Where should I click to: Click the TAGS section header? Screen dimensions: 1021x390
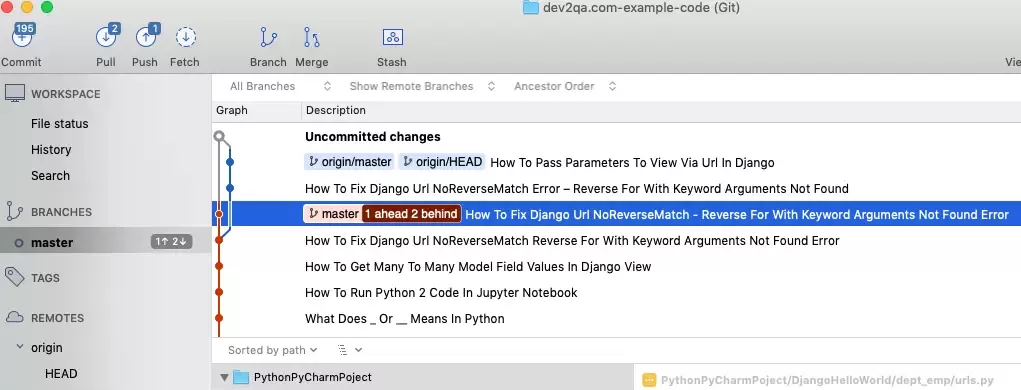coord(45,278)
